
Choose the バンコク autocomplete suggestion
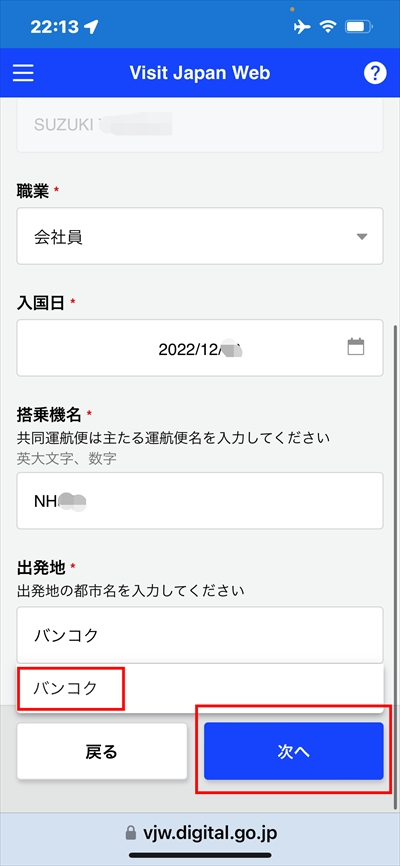tap(200, 688)
